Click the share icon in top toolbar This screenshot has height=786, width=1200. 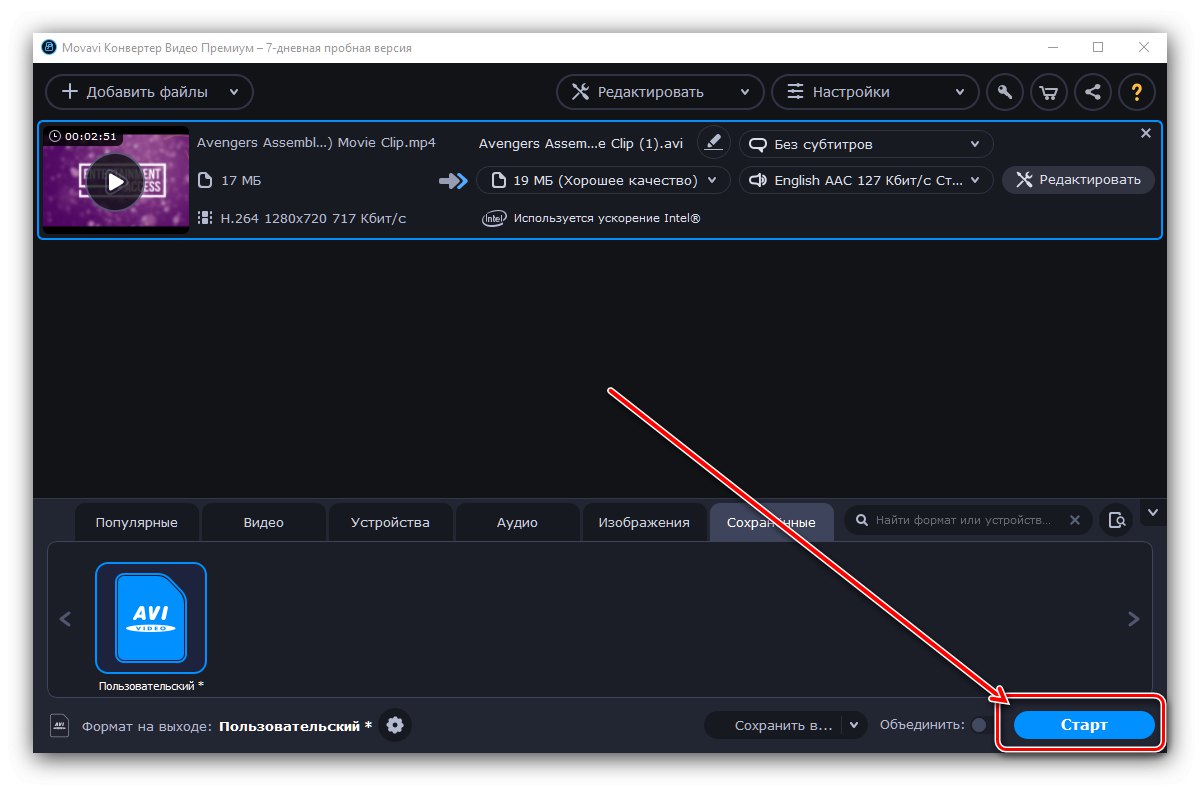[1093, 92]
